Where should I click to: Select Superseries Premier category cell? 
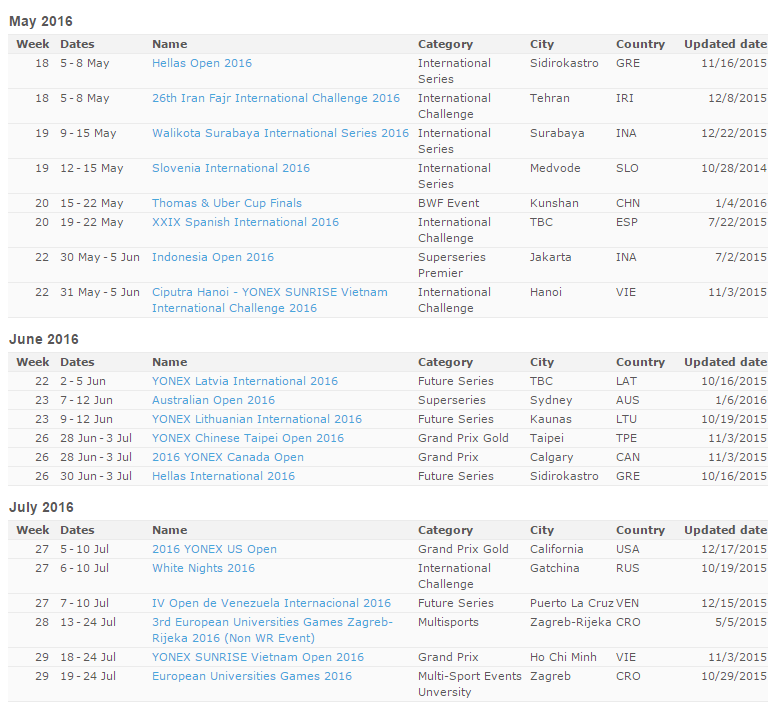tap(452, 265)
